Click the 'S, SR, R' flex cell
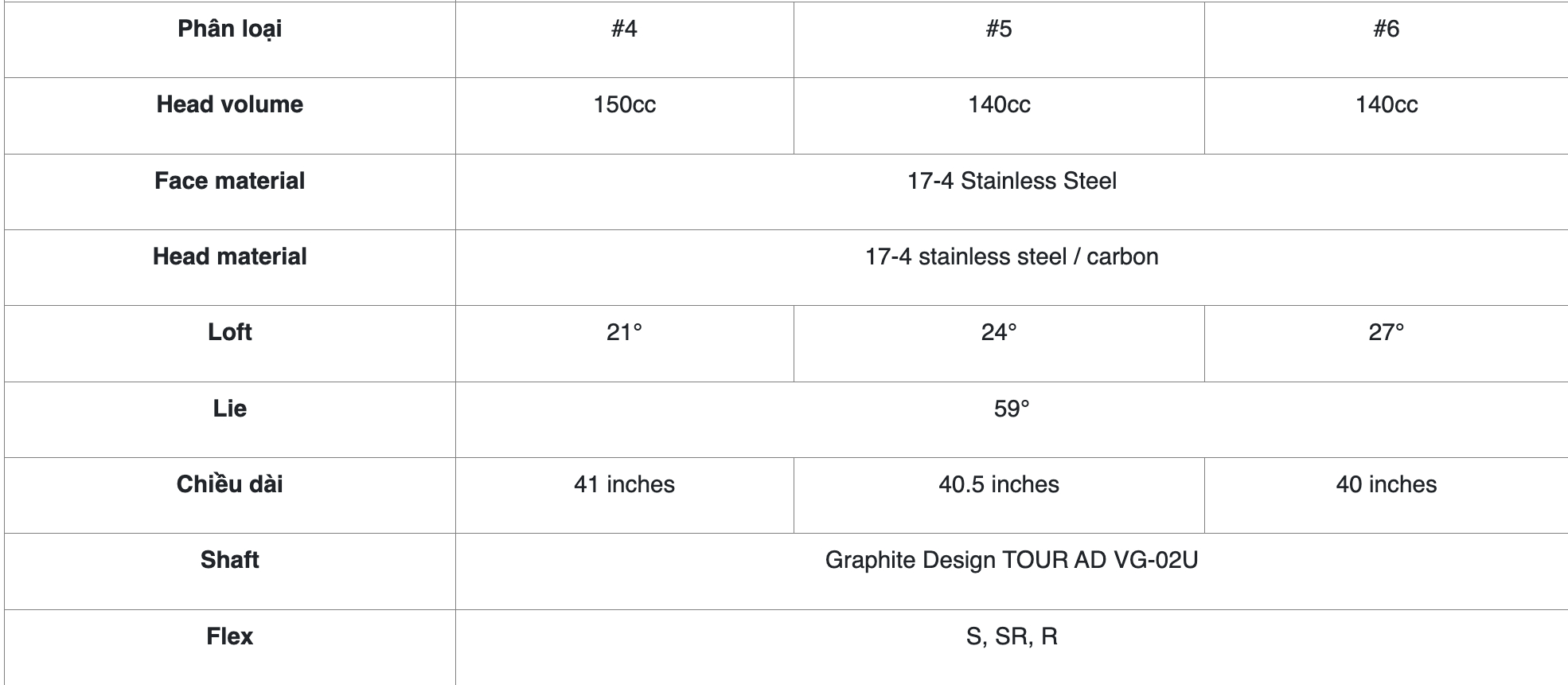Viewport: 1568px width, 685px height. pos(1012,647)
